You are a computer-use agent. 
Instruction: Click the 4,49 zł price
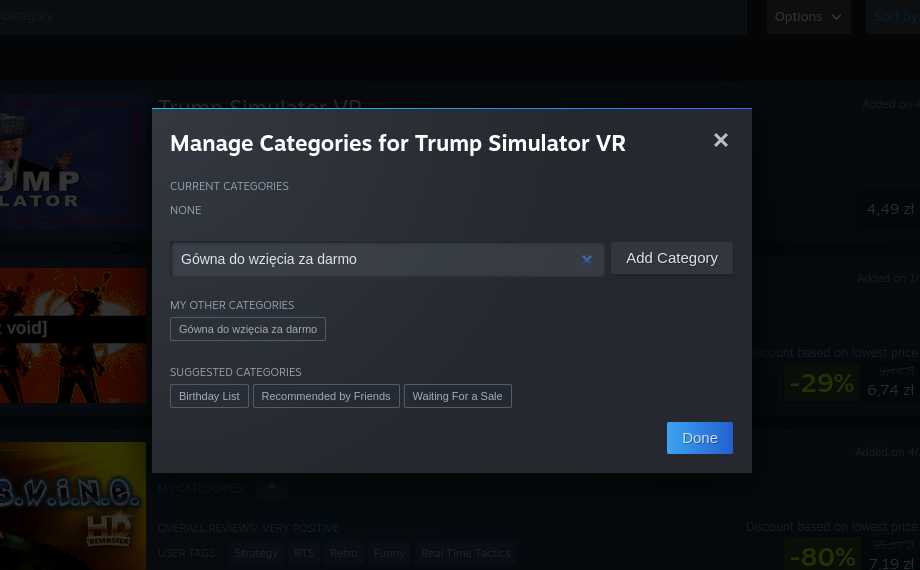pyautogui.click(x=890, y=209)
